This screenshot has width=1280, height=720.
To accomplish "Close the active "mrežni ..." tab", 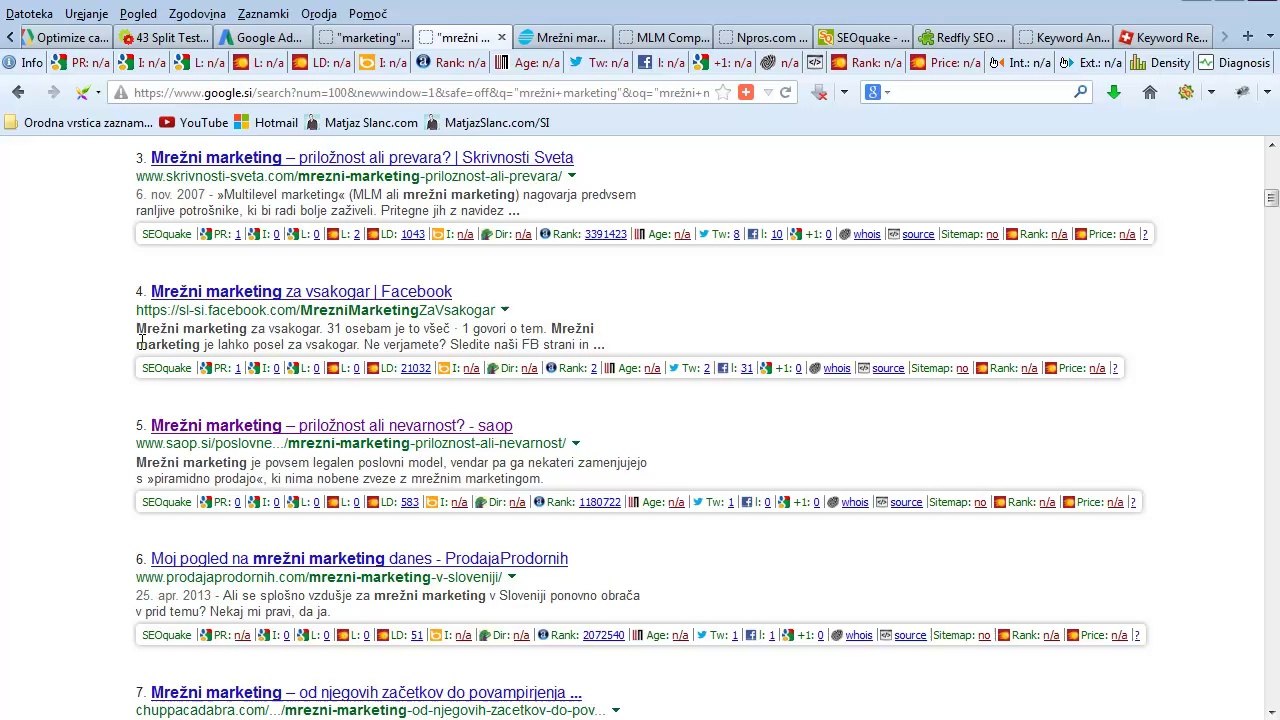I will coord(501,37).
